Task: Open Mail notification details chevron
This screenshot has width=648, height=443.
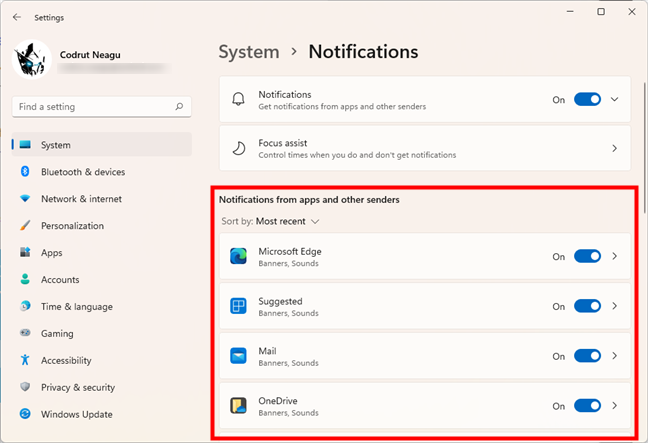Action: (615, 356)
